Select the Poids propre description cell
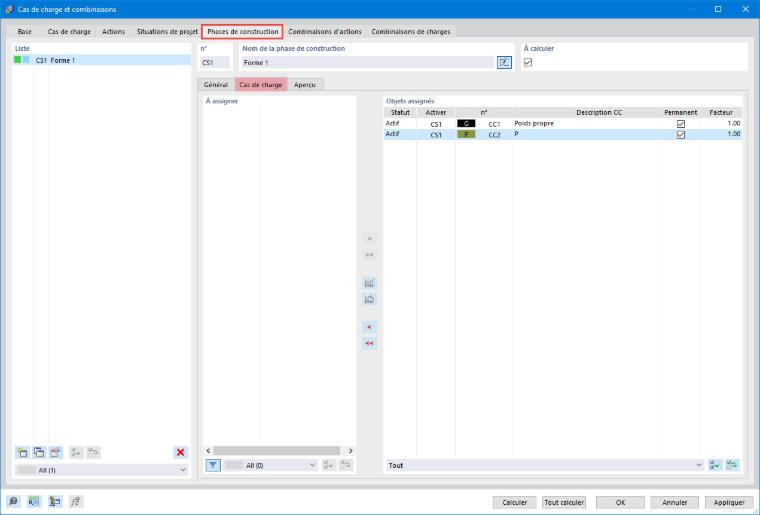760x515 pixels. point(585,124)
